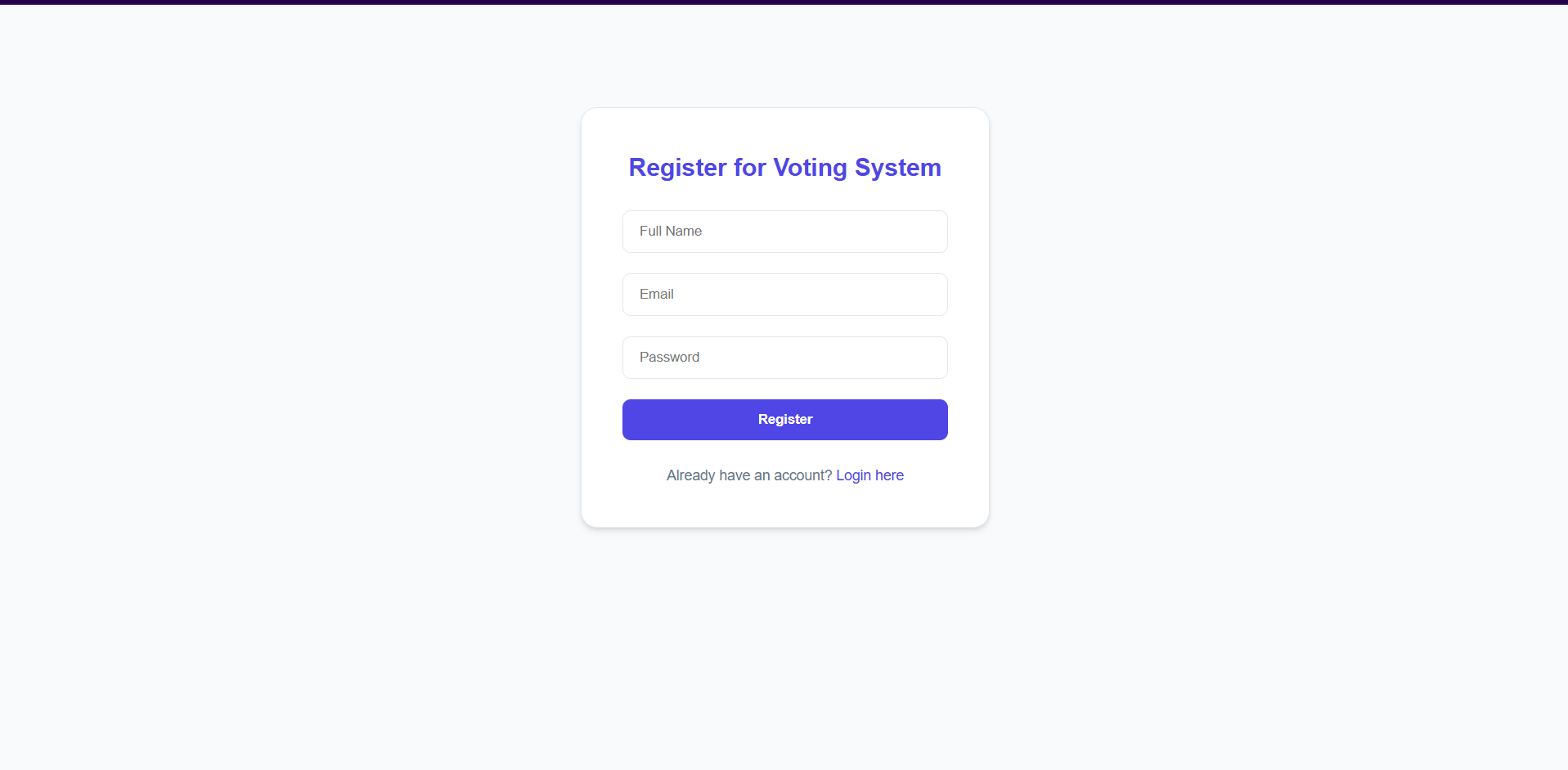This screenshot has height=770, width=1568.
Task: Click the empty area beside the card
Action: [327, 327]
